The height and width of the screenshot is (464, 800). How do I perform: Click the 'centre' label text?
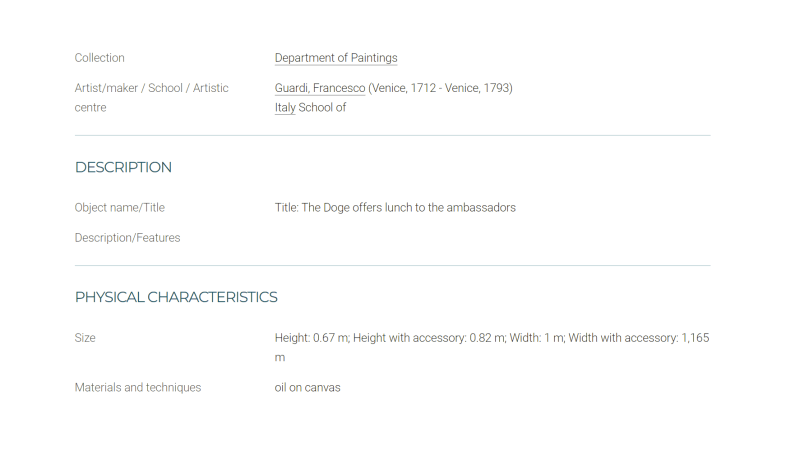point(90,108)
